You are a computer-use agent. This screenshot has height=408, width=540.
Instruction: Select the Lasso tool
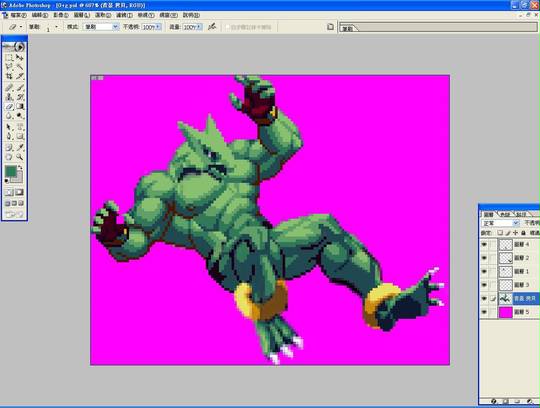(x=9, y=67)
